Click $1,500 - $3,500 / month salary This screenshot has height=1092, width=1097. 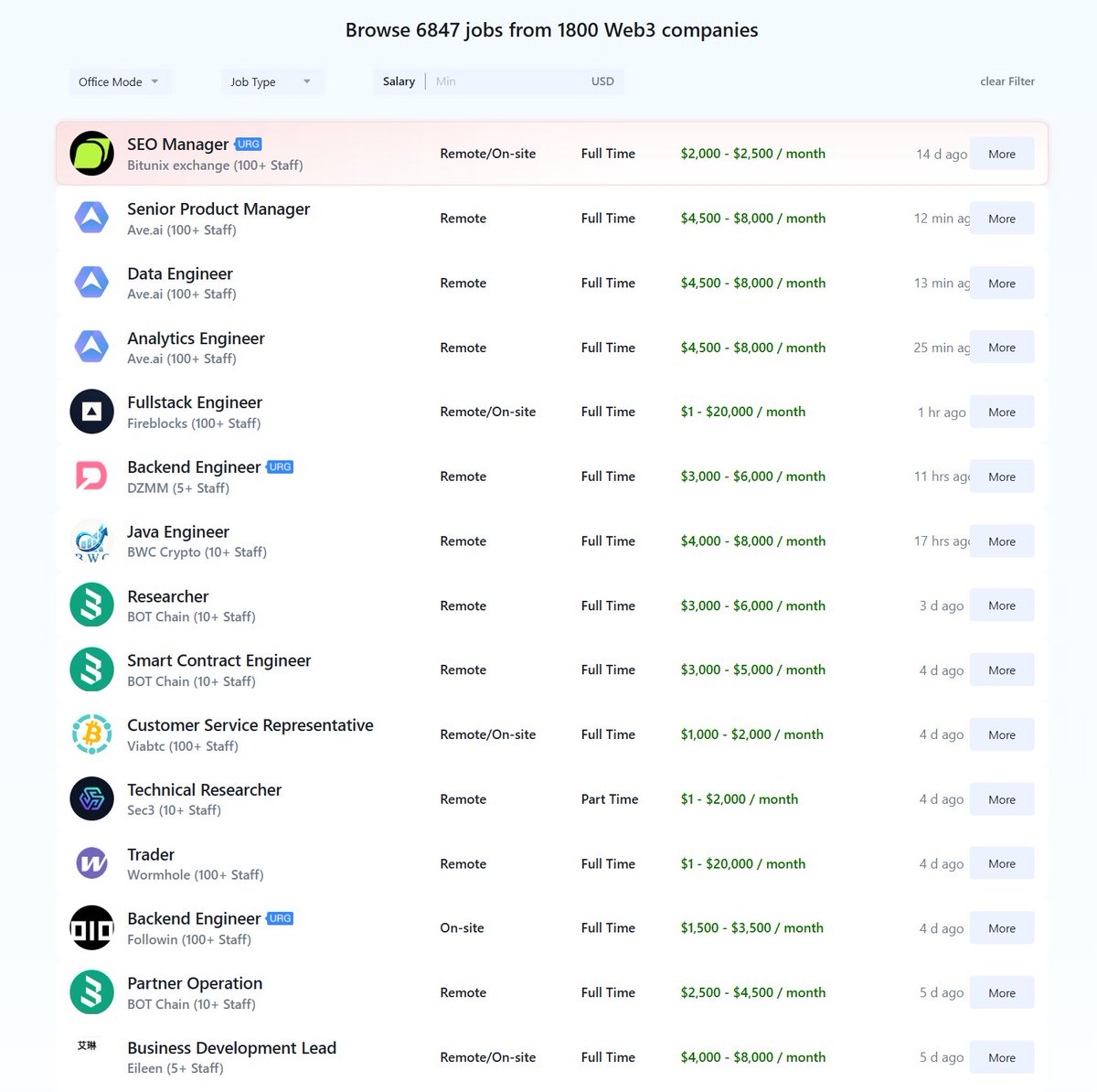[x=752, y=928]
